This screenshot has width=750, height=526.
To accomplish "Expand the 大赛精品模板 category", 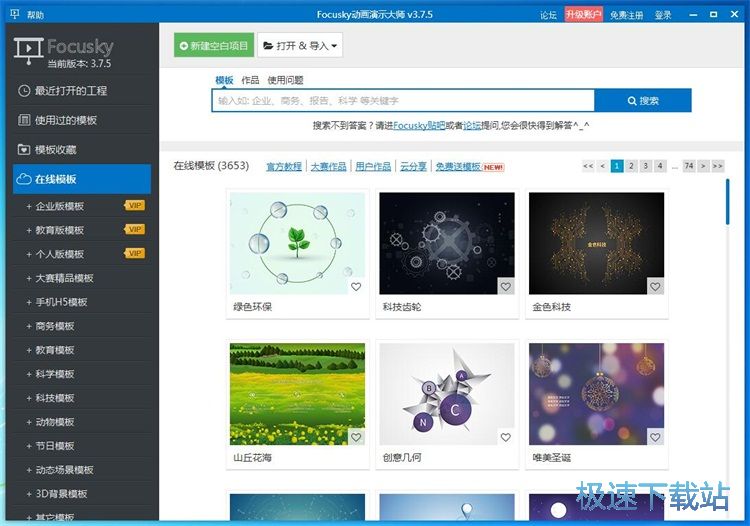I will click(29, 278).
